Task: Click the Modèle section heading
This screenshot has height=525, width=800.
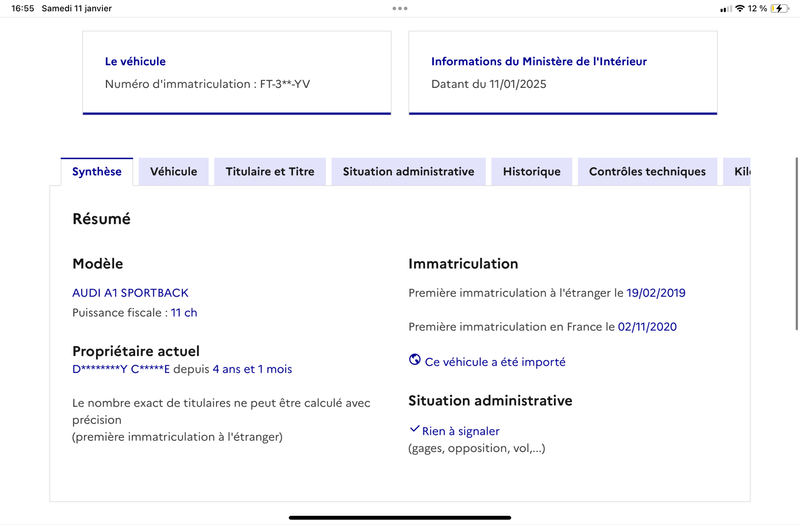Action: point(97,264)
